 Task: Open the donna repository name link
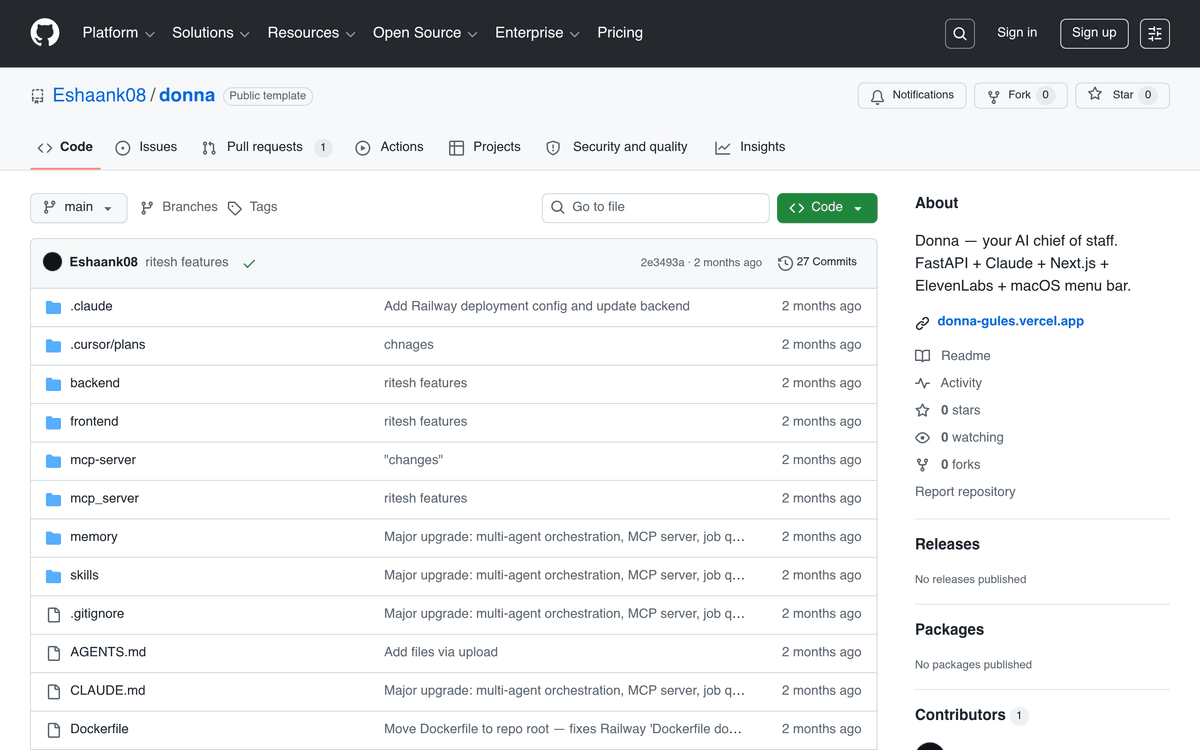[187, 96]
